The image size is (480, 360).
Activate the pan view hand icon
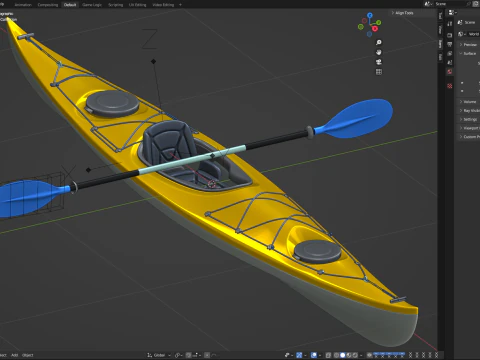point(379,52)
